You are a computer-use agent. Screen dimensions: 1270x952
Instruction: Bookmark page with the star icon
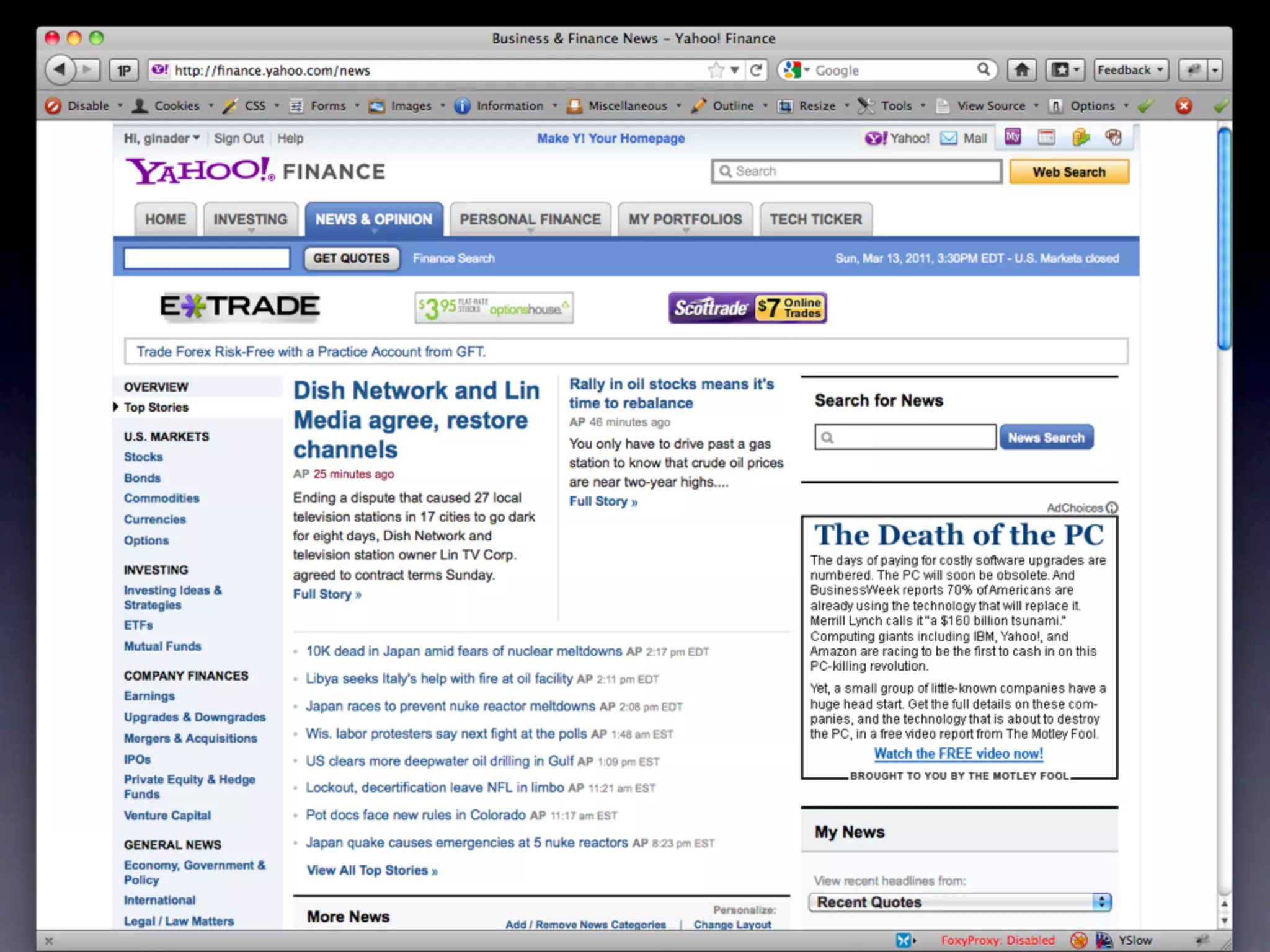(716, 70)
